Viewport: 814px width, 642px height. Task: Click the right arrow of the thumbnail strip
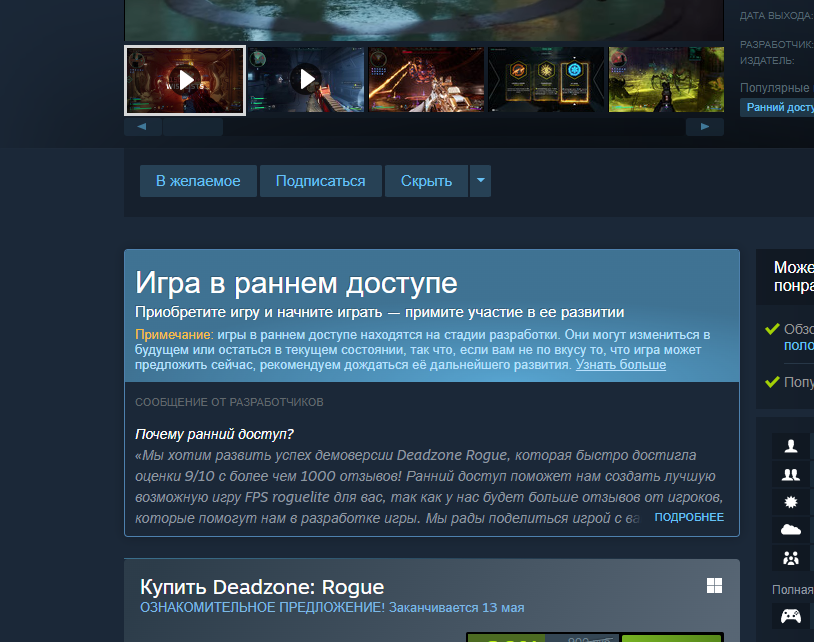[x=704, y=127]
